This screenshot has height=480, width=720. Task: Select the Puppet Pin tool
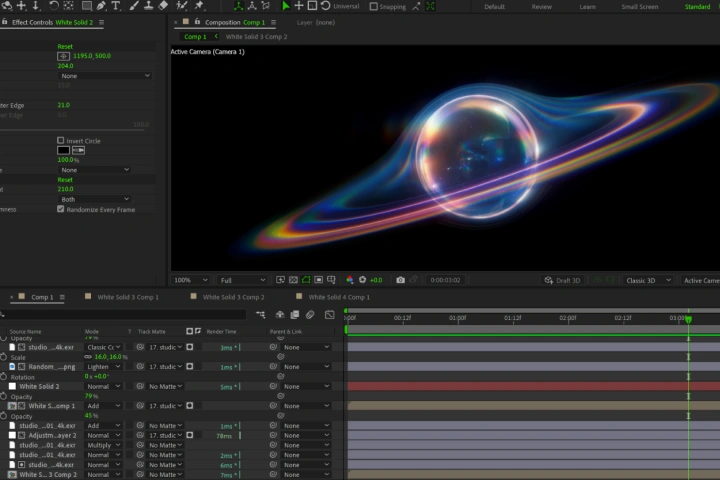pyautogui.click(x=199, y=6)
